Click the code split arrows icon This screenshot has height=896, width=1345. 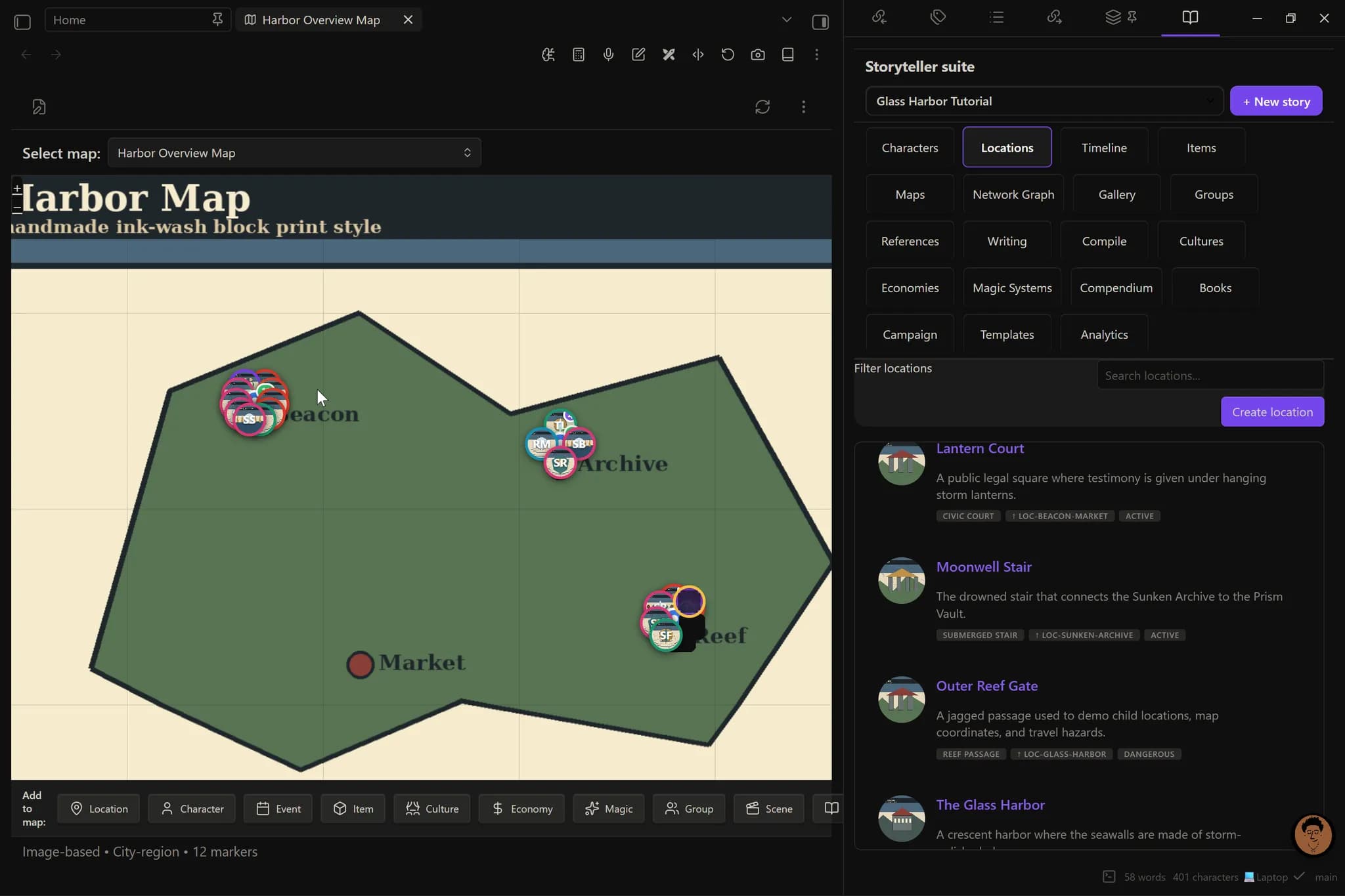coord(698,54)
